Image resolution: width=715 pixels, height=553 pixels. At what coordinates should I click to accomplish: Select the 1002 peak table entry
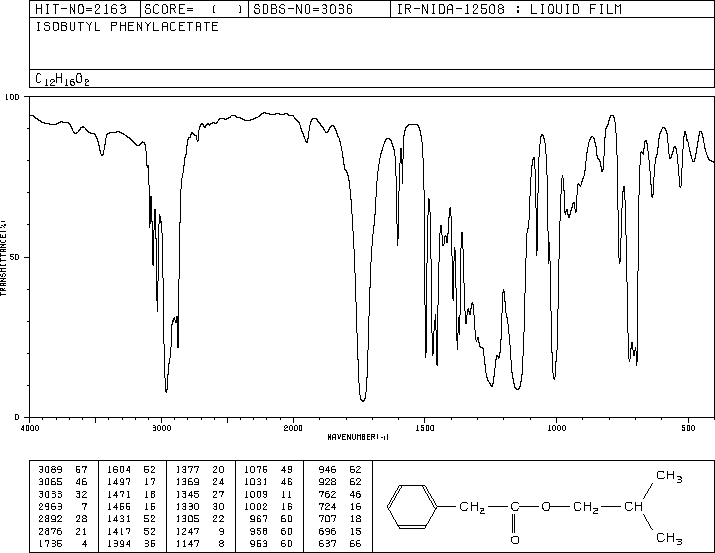[268, 506]
